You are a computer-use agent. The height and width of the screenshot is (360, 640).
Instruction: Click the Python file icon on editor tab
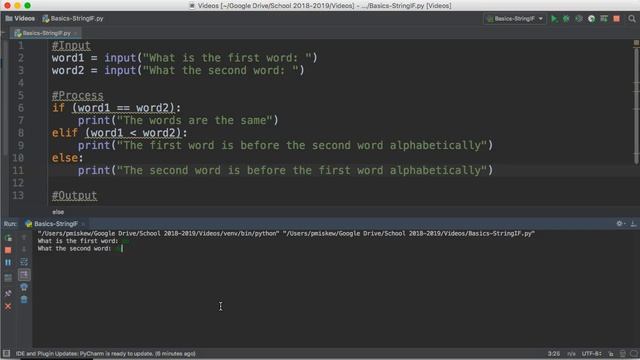coord(18,33)
